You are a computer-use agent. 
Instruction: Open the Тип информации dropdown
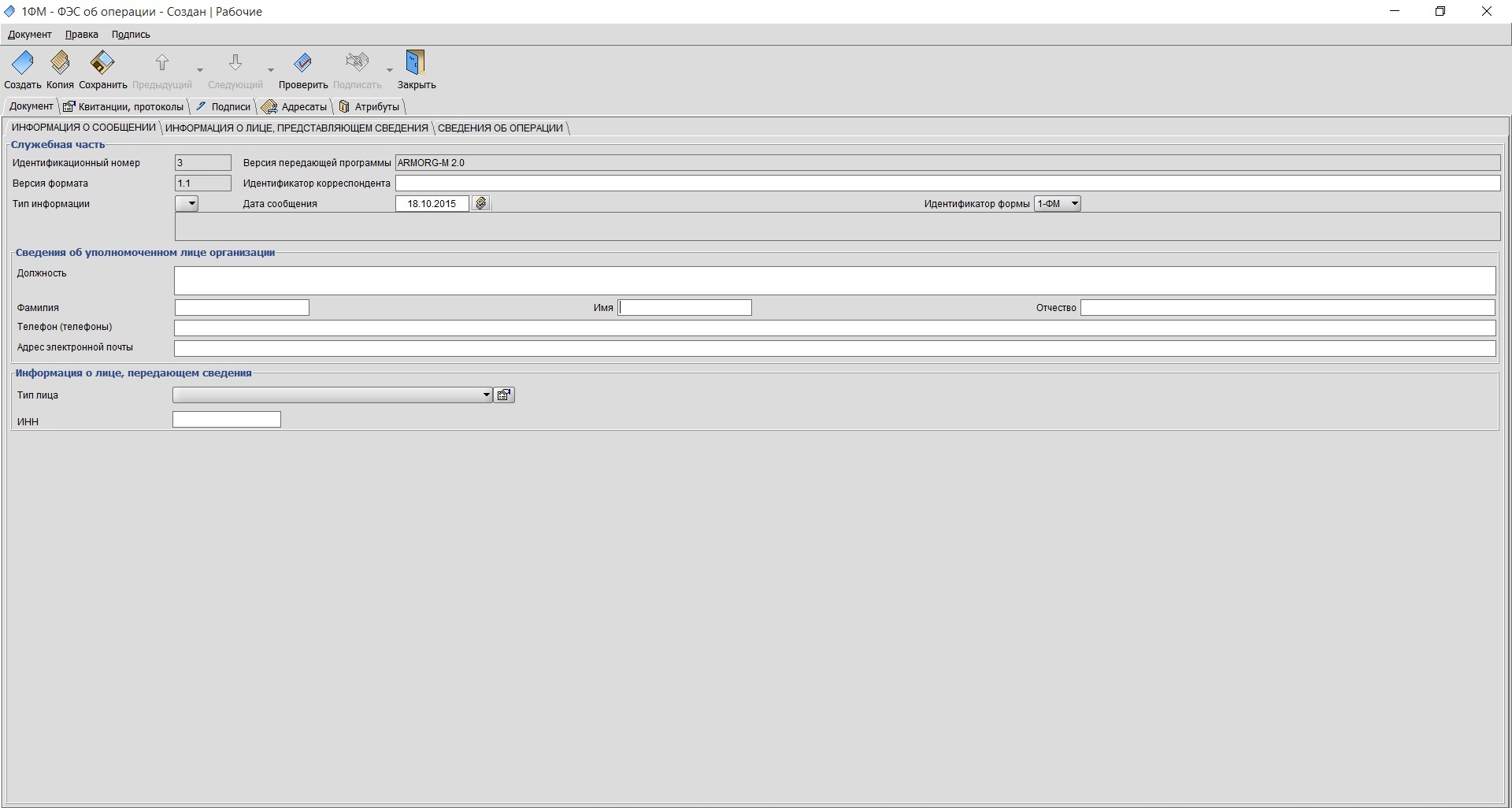pyautogui.click(x=187, y=203)
